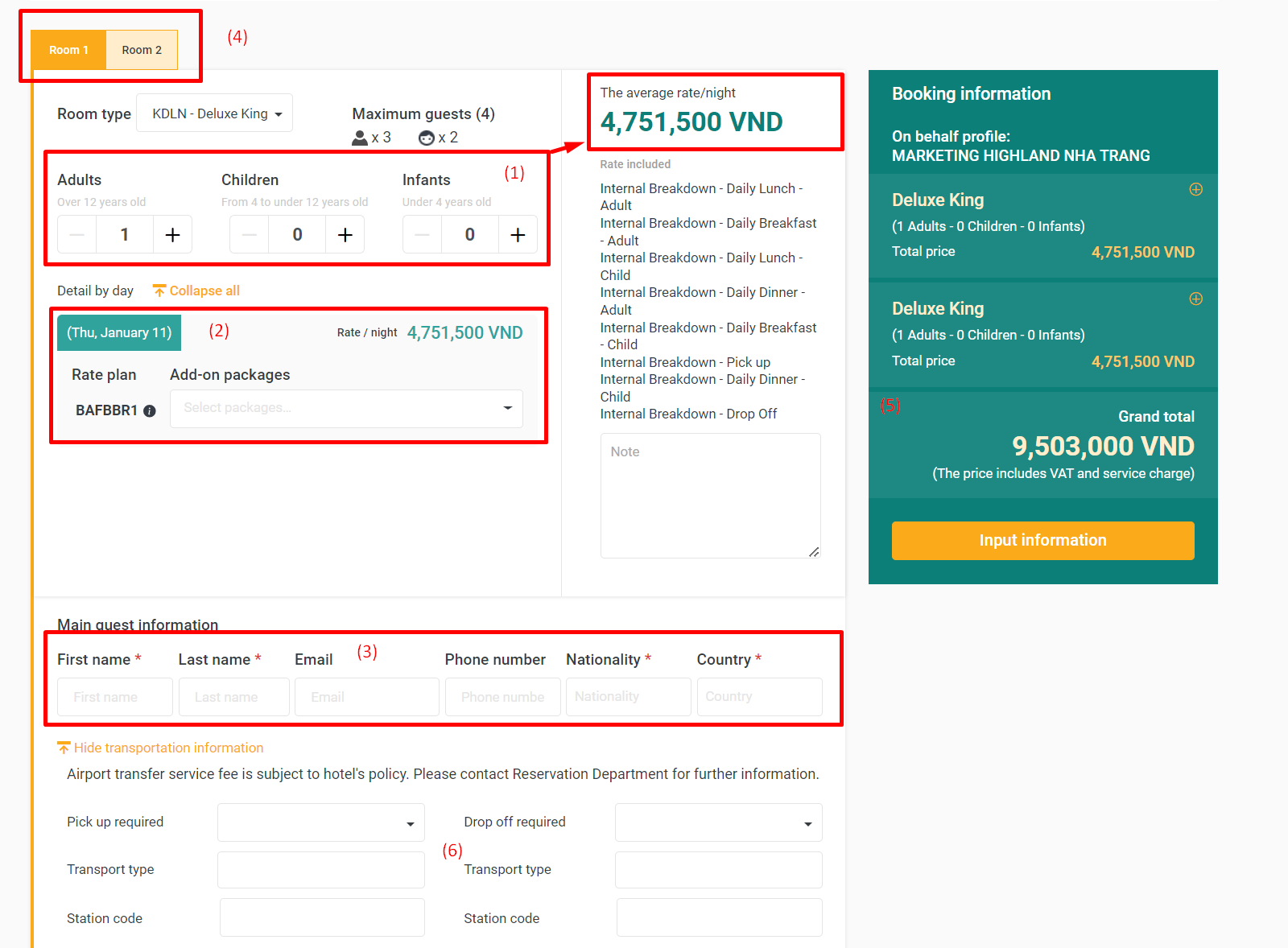
Task: Open the Drop off required dropdown
Action: click(718, 822)
